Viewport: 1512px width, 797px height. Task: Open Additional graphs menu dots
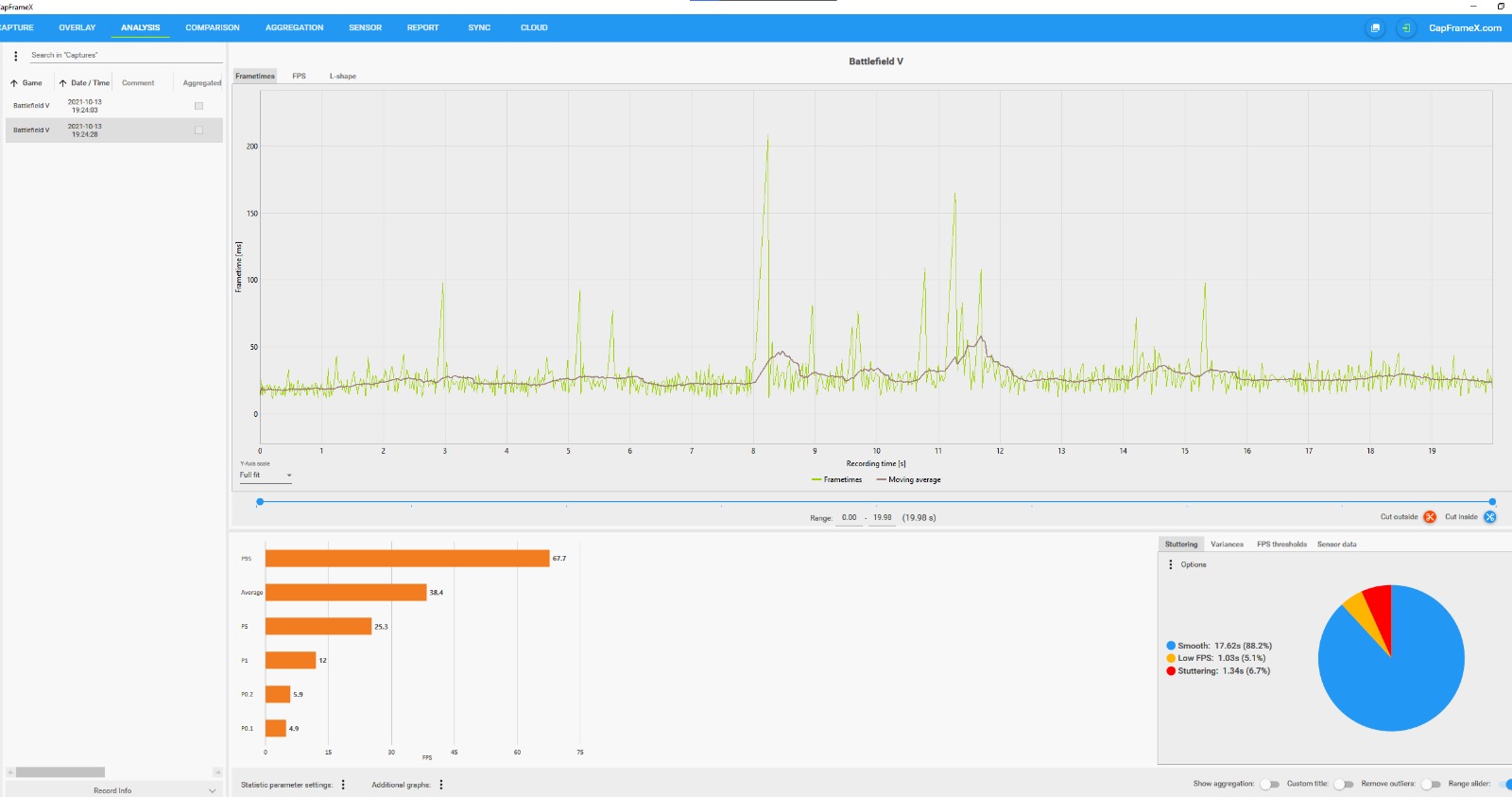point(441,785)
